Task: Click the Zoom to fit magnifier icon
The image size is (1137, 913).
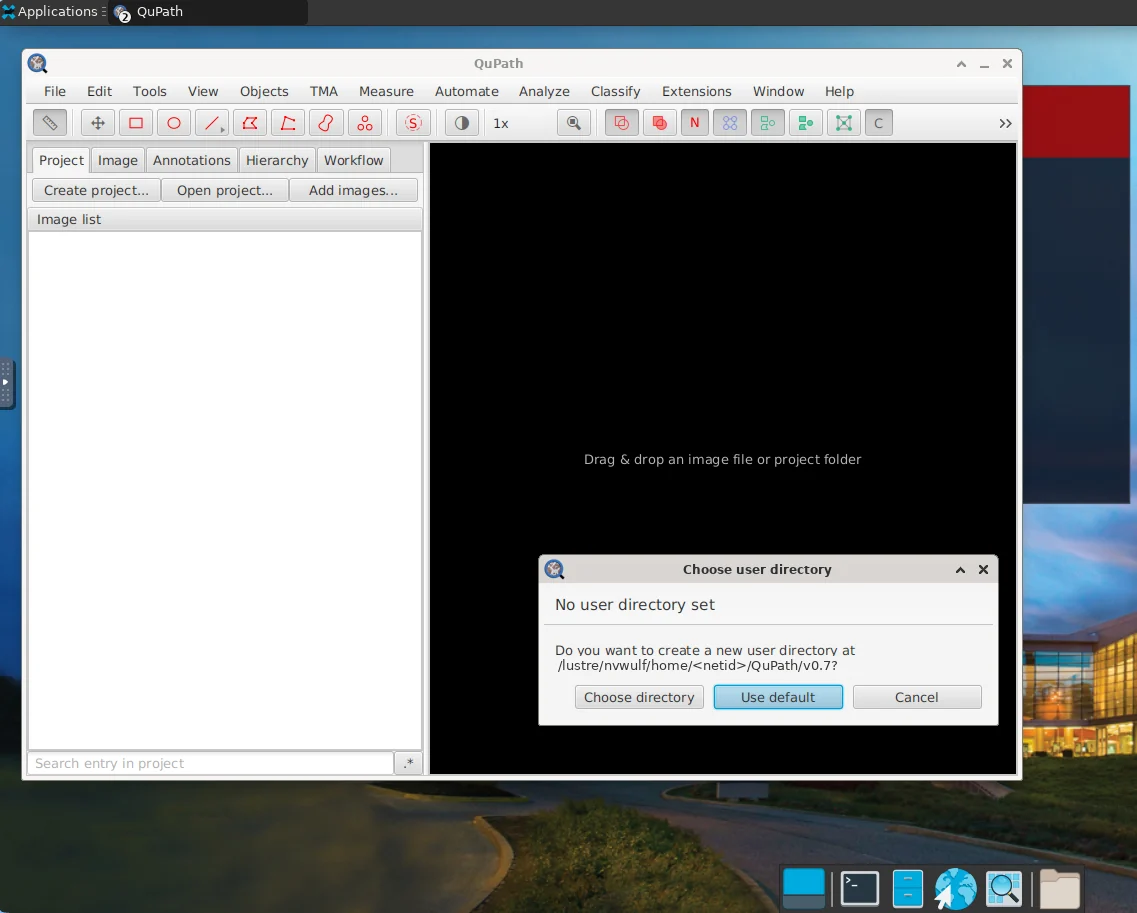Action: click(x=574, y=123)
